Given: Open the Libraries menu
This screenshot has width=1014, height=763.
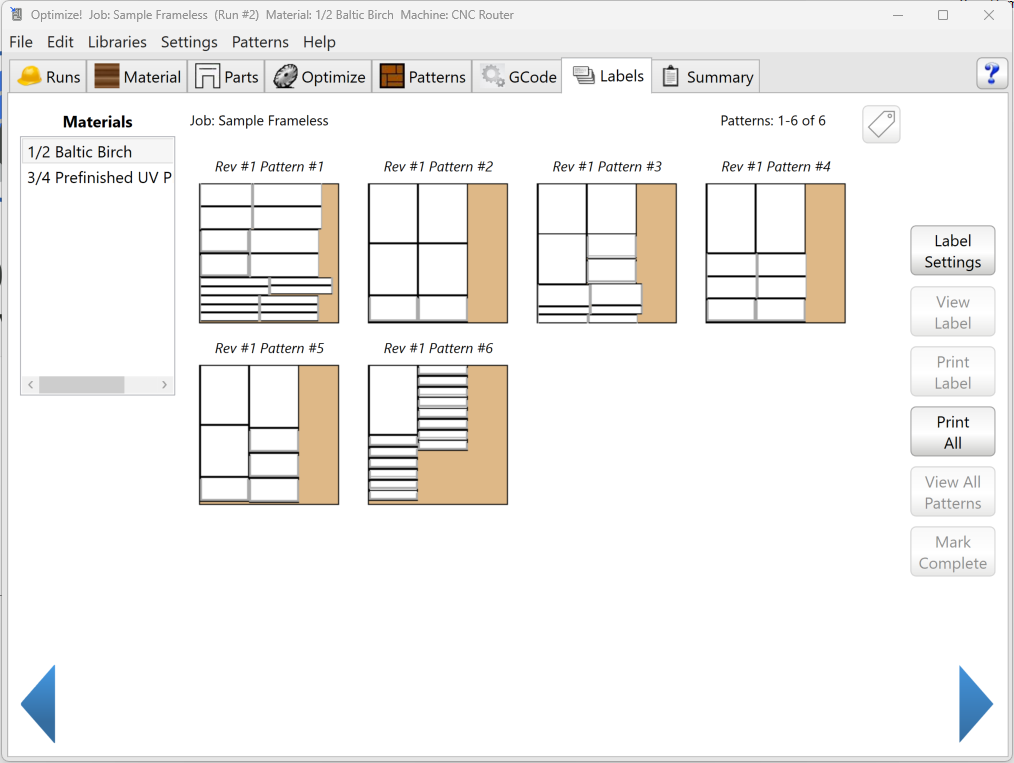Looking at the screenshot, I should pos(117,42).
